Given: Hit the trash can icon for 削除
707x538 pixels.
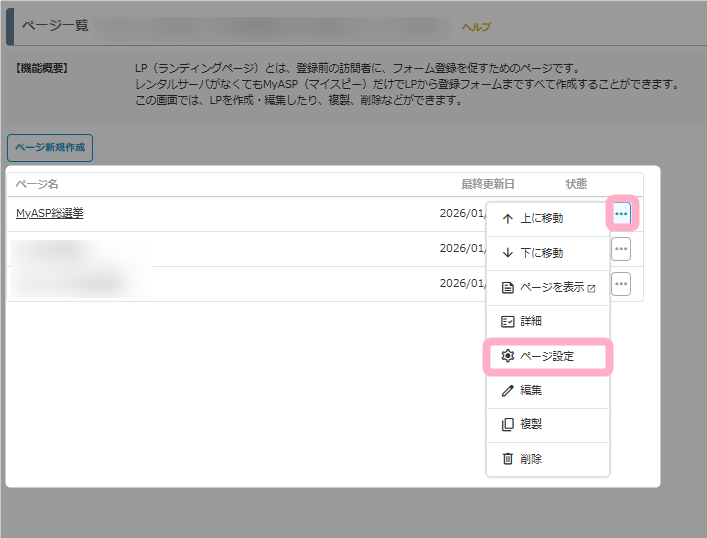Looking at the screenshot, I should [507, 459].
